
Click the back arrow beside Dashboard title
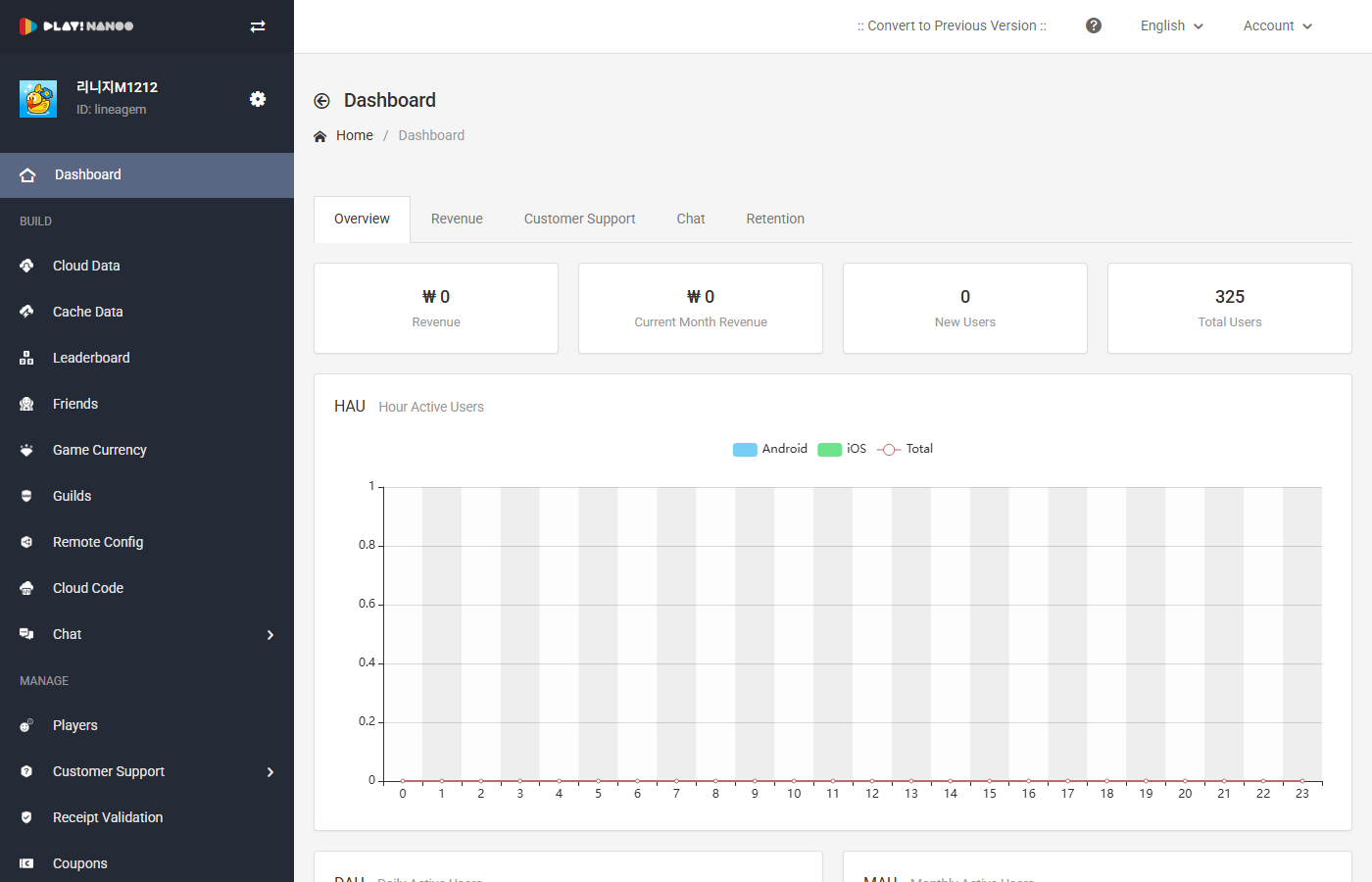[321, 101]
